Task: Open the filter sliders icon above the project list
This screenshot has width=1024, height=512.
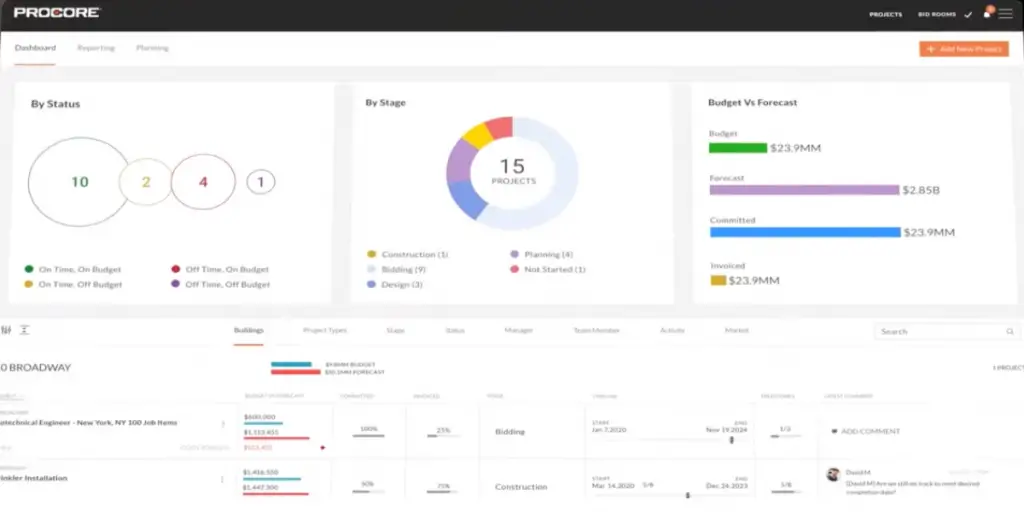Action: pyautogui.click(x=6, y=330)
